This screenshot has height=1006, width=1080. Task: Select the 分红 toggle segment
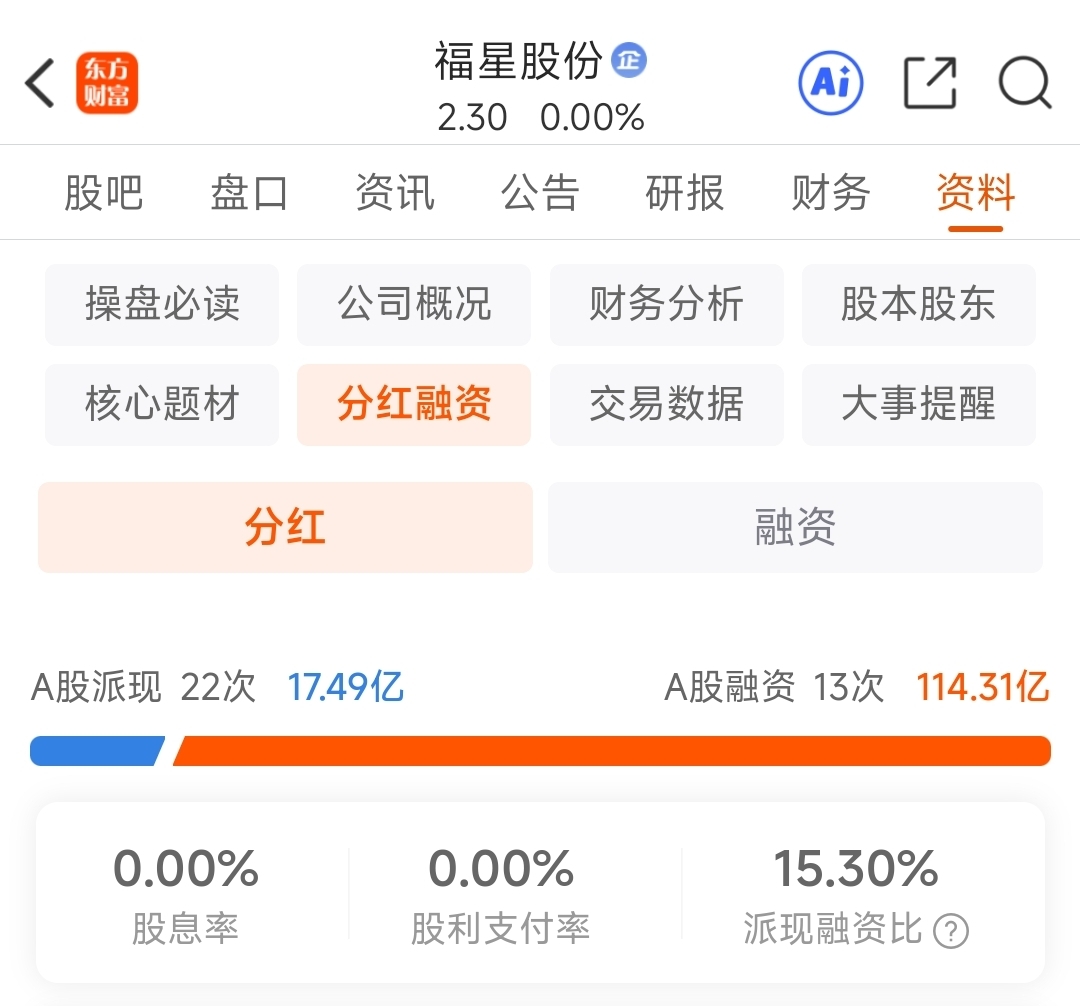pyautogui.click(x=285, y=527)
